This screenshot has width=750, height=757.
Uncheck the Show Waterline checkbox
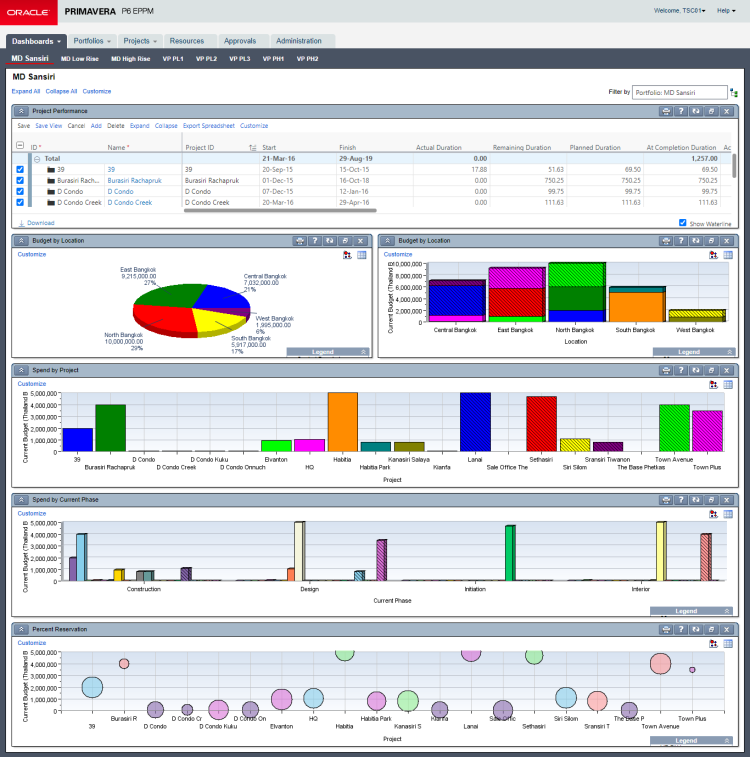point(683,222)
